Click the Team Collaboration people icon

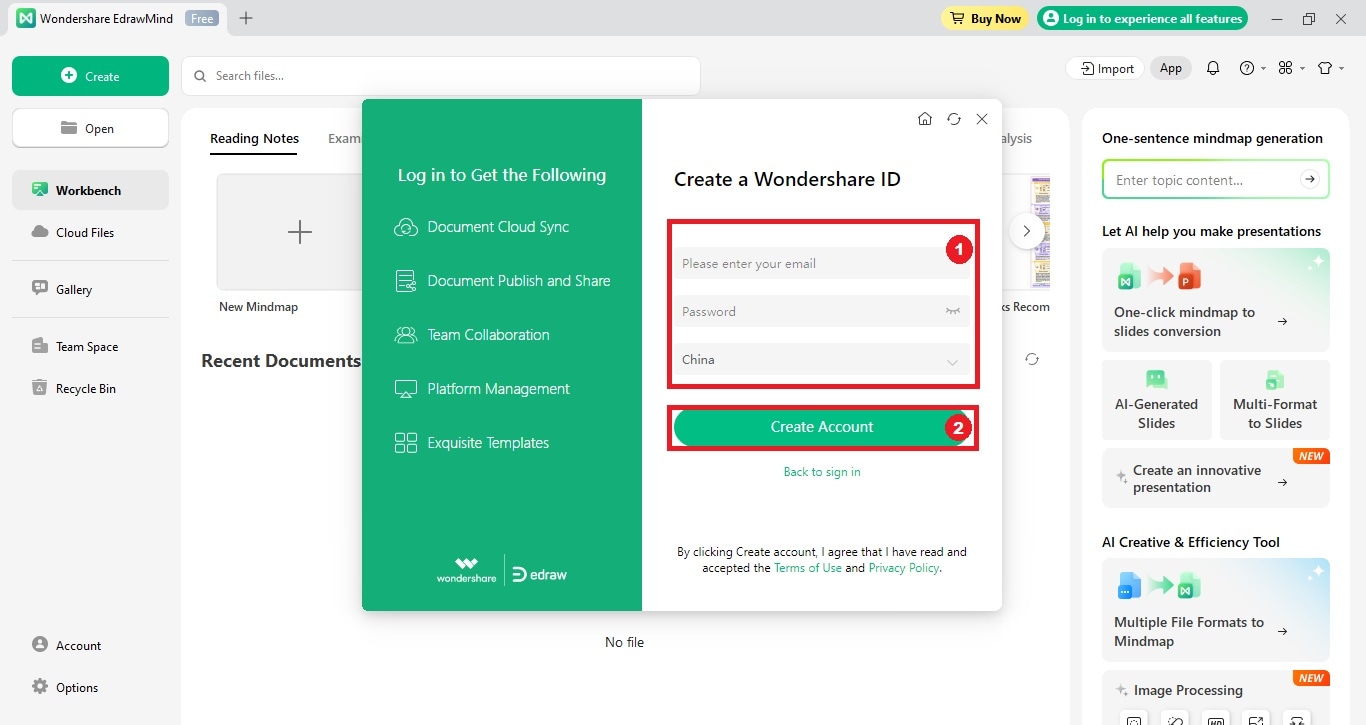[x=406, y=335]
